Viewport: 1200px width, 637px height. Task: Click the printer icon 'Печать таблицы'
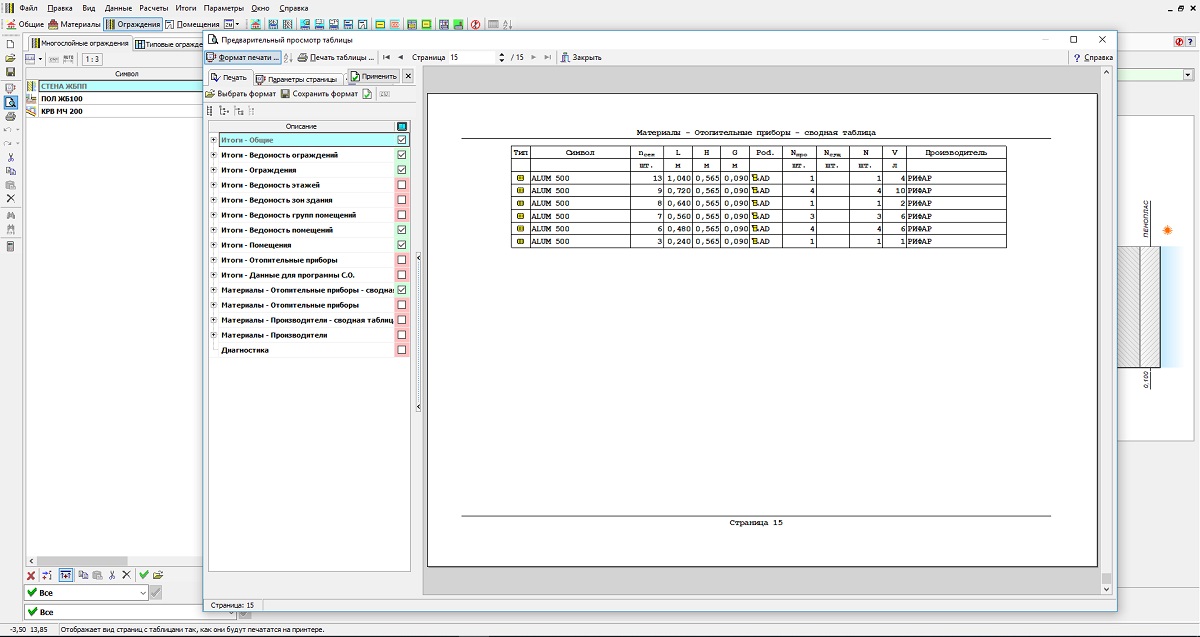303,57
